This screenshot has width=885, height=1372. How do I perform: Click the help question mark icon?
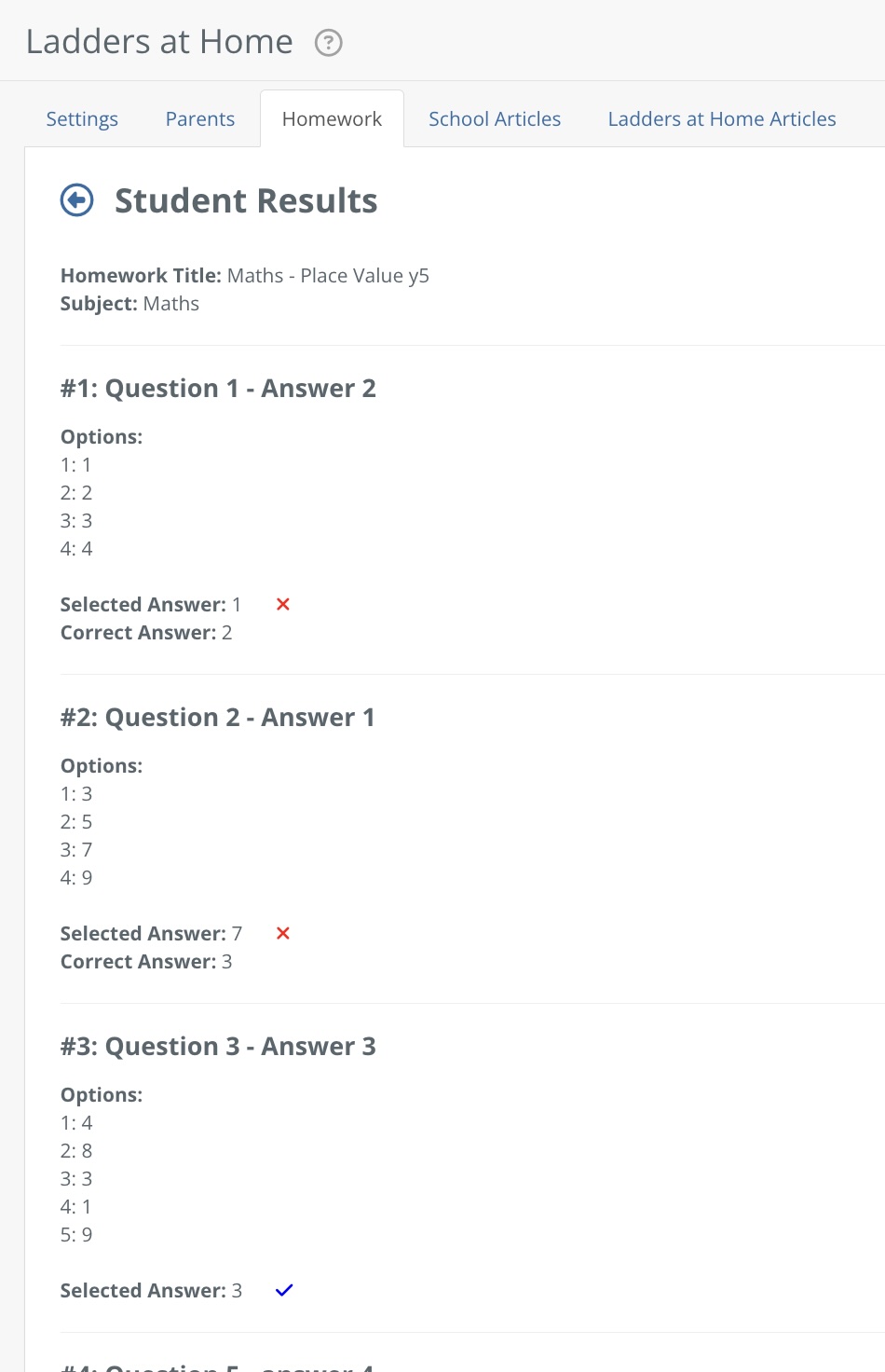329,43
